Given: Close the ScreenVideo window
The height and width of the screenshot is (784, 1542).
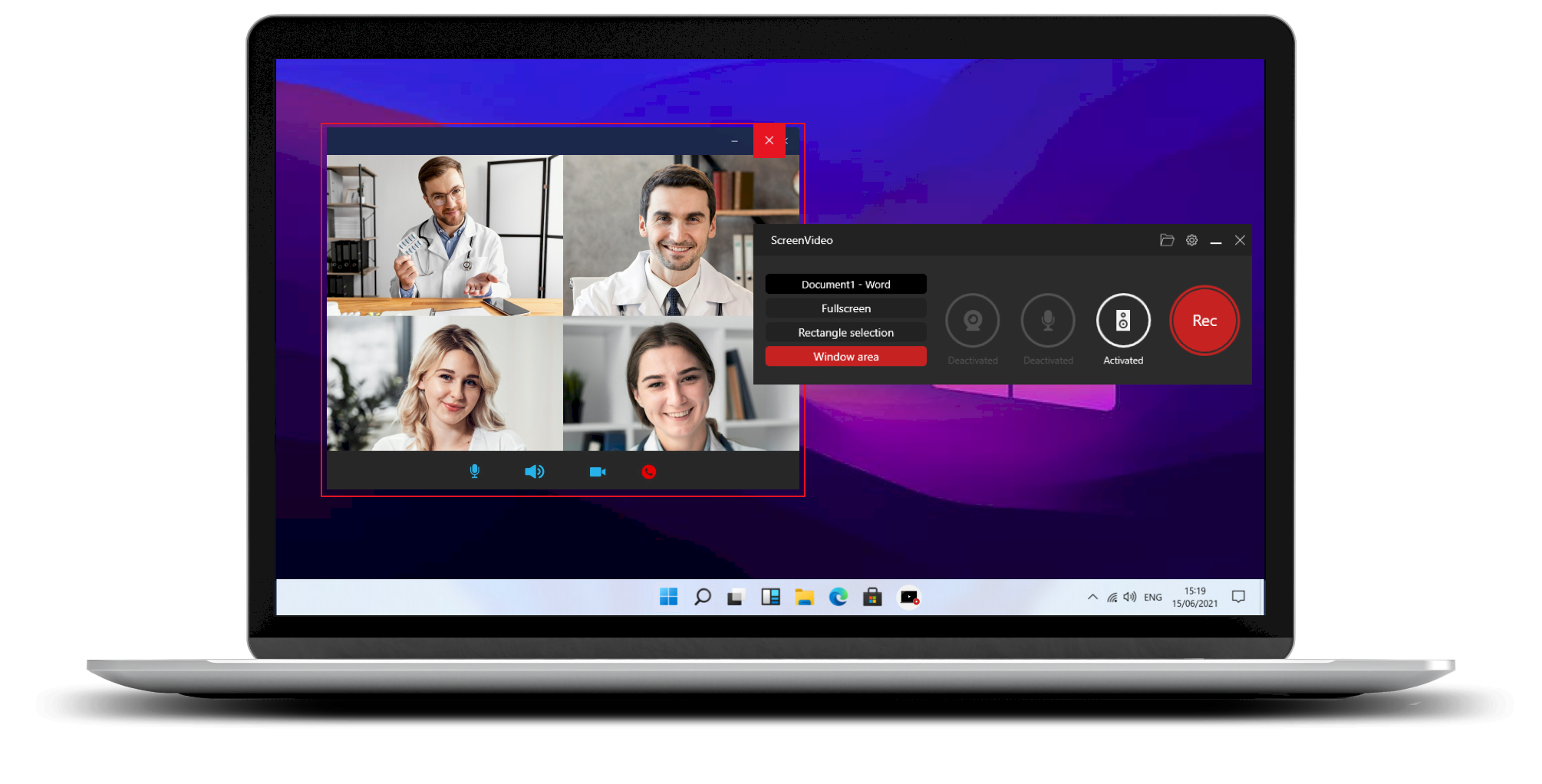Looking at the screenshot, I should pos(1240,240).
